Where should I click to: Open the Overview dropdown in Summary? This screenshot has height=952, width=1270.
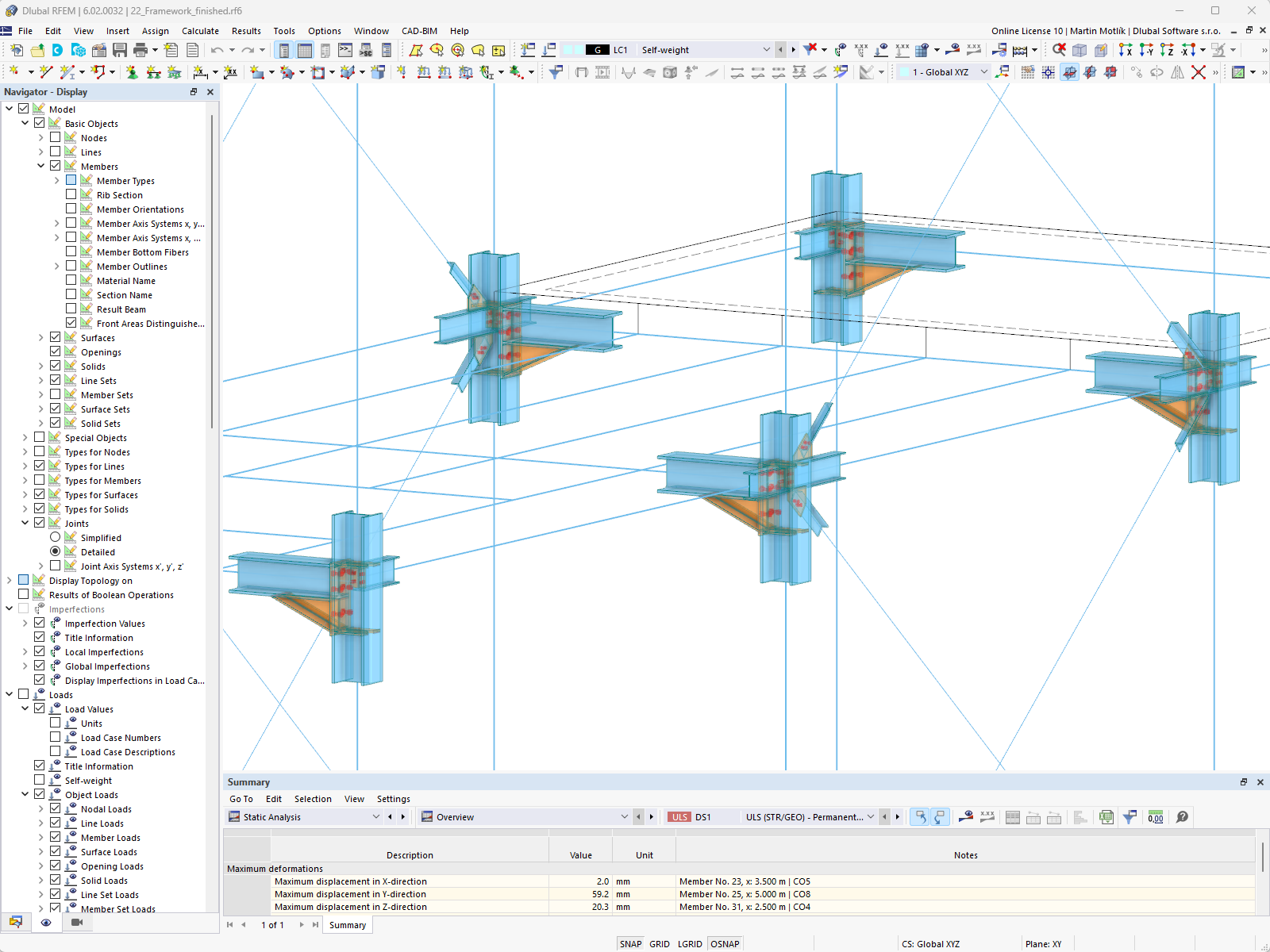[x=624, y=817]
